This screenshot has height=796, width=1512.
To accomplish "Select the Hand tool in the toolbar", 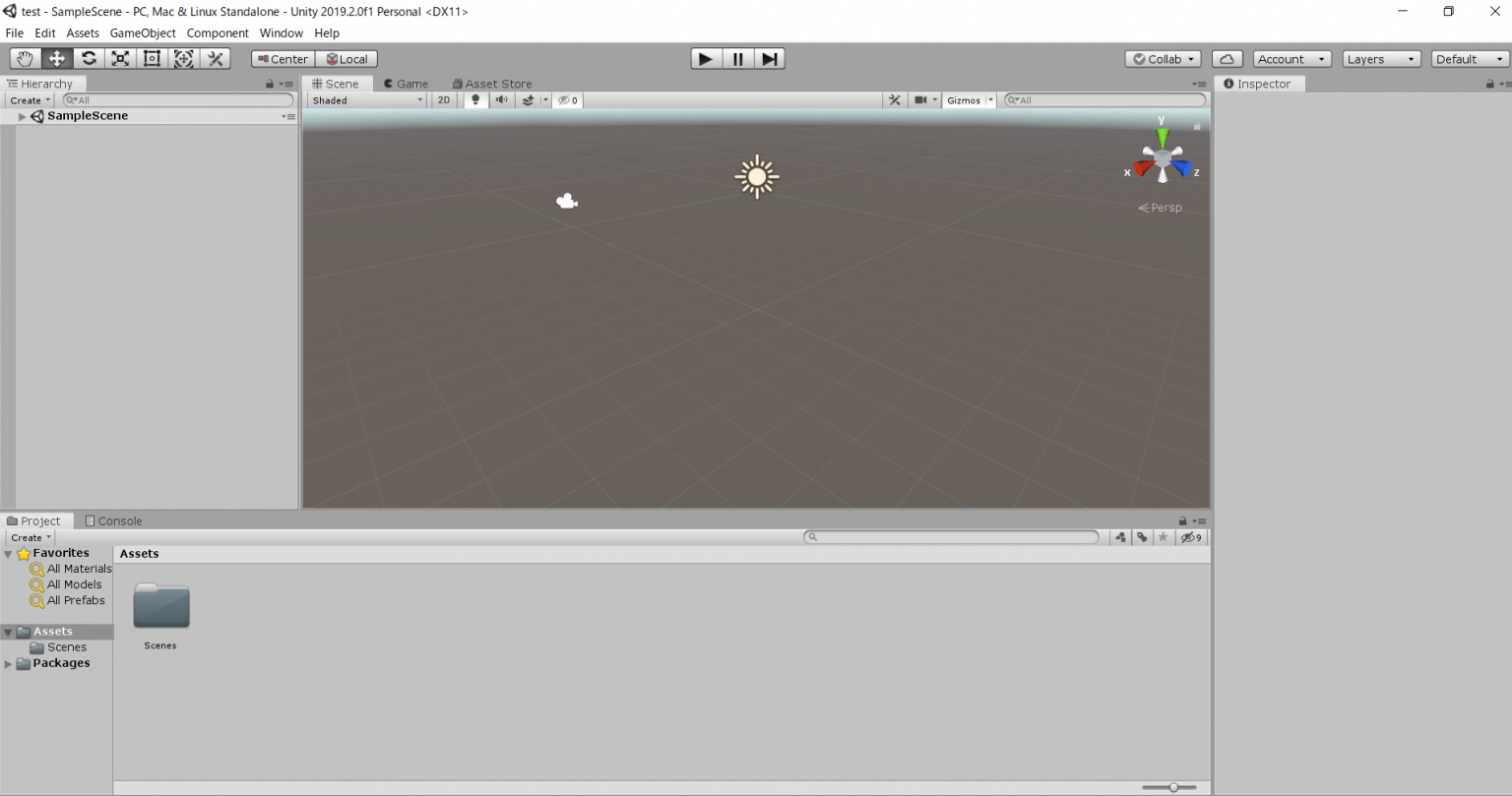I will pos(24,58).
